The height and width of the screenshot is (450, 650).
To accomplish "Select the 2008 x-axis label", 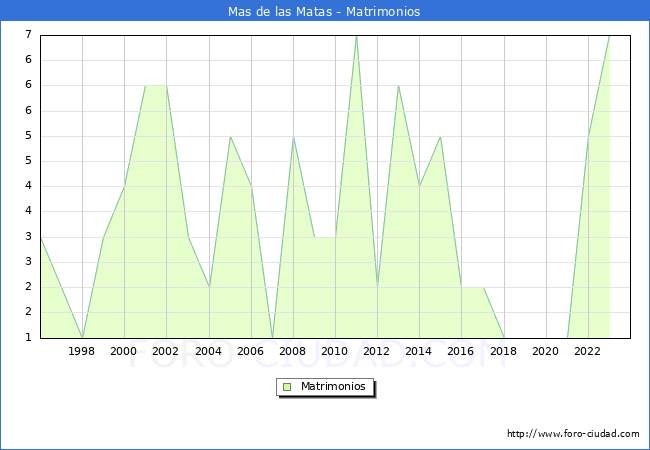I will pos(293,351).
